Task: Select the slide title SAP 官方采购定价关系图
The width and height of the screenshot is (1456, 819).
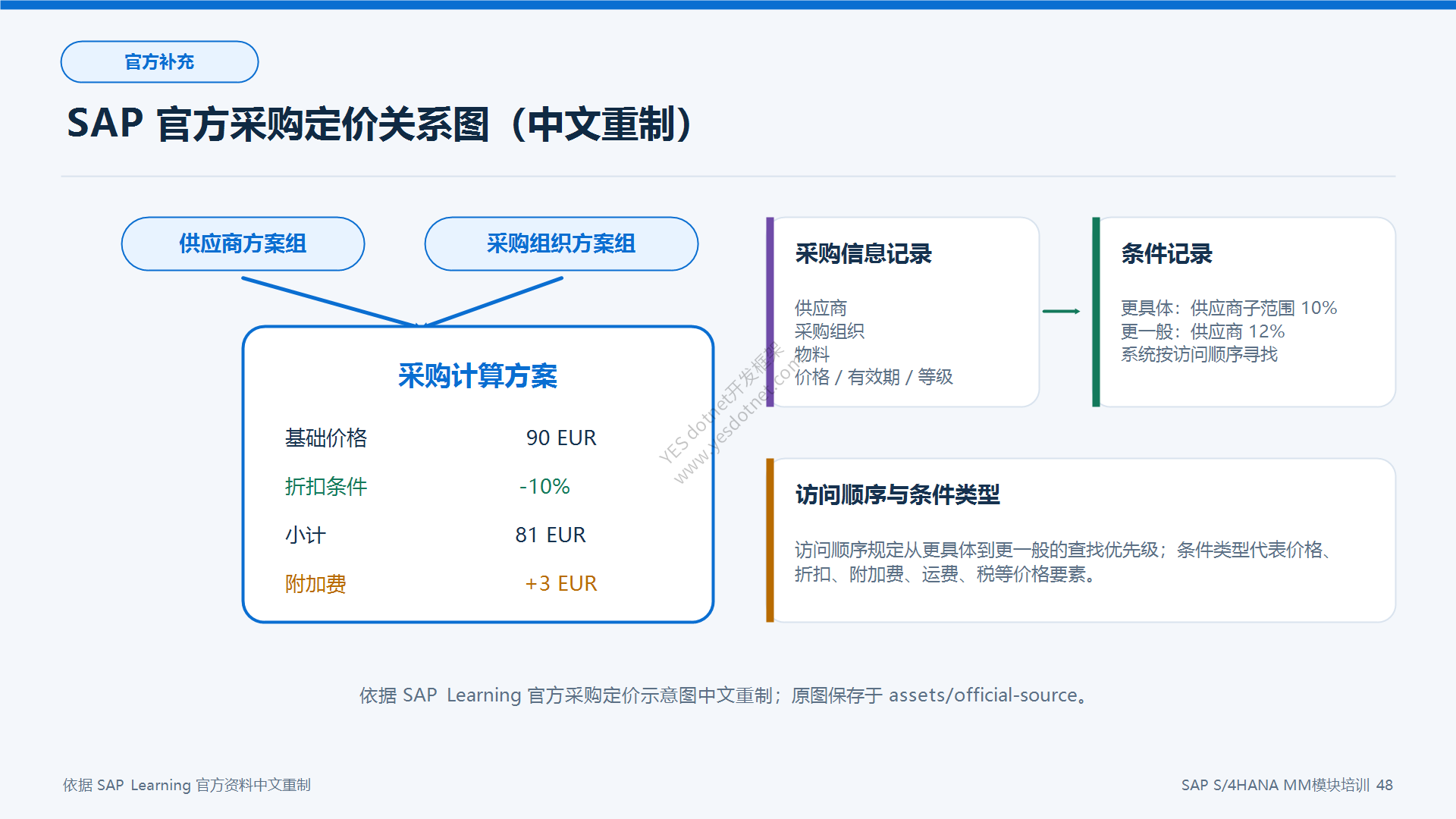Action: point(379,124)
